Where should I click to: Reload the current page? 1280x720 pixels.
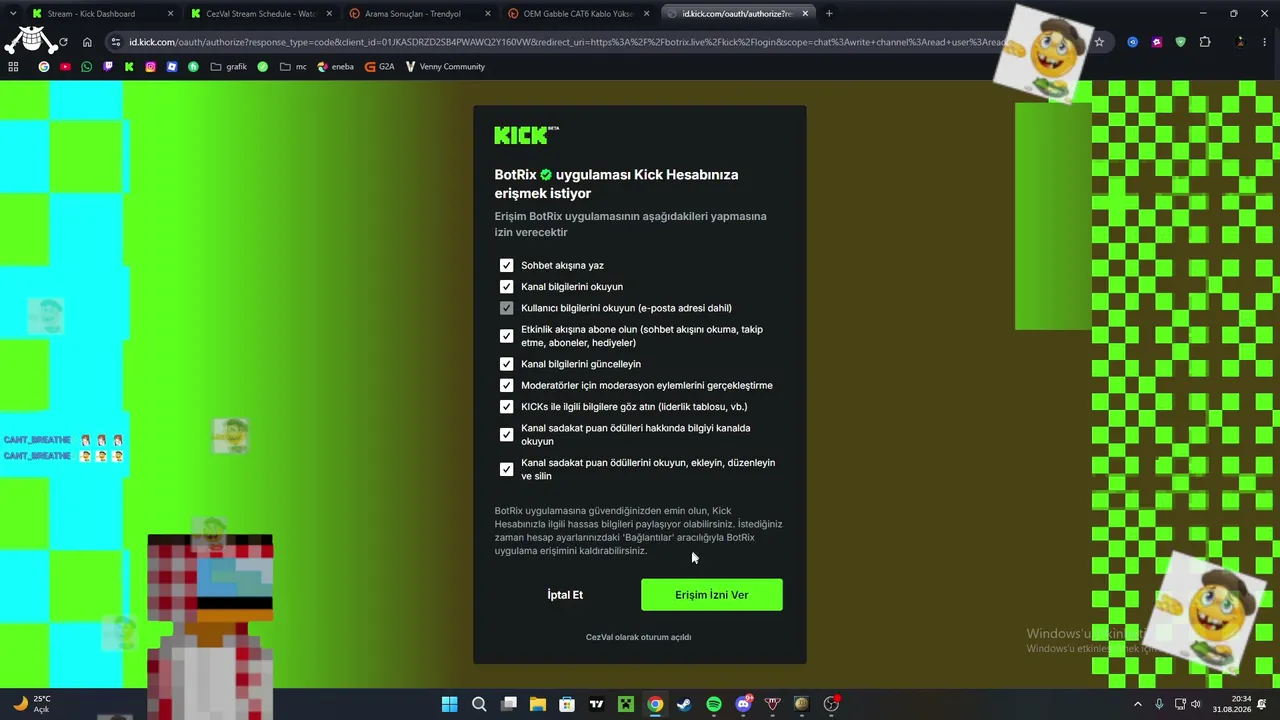click(63, 42)
